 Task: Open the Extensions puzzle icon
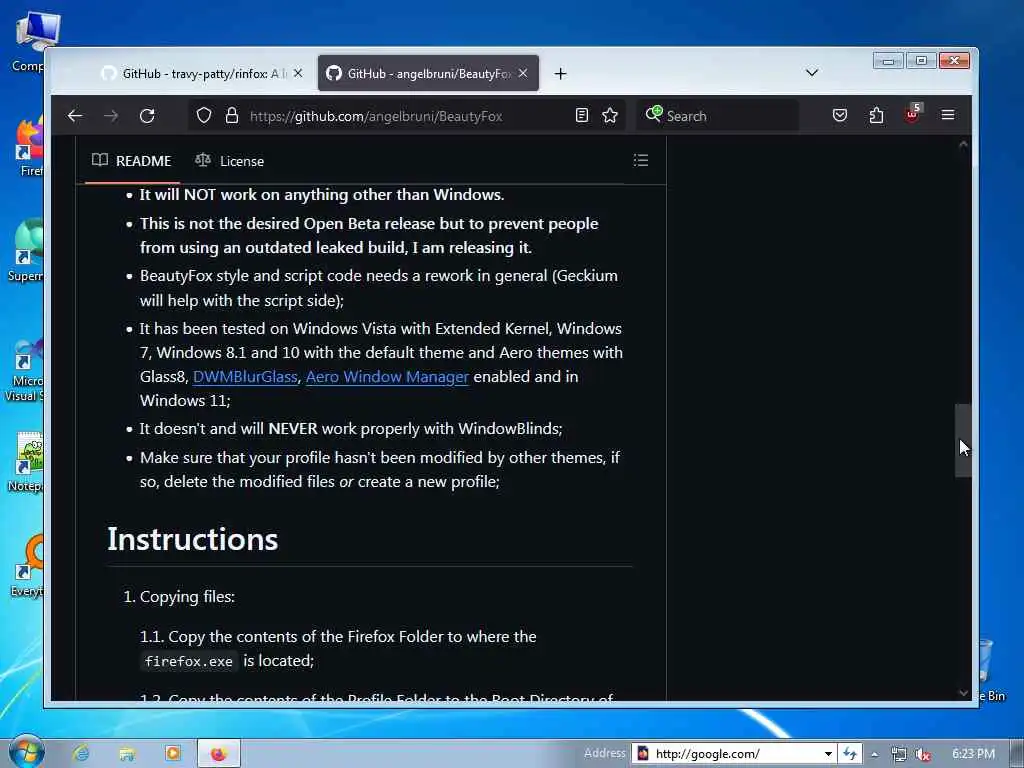coord(876,116)
